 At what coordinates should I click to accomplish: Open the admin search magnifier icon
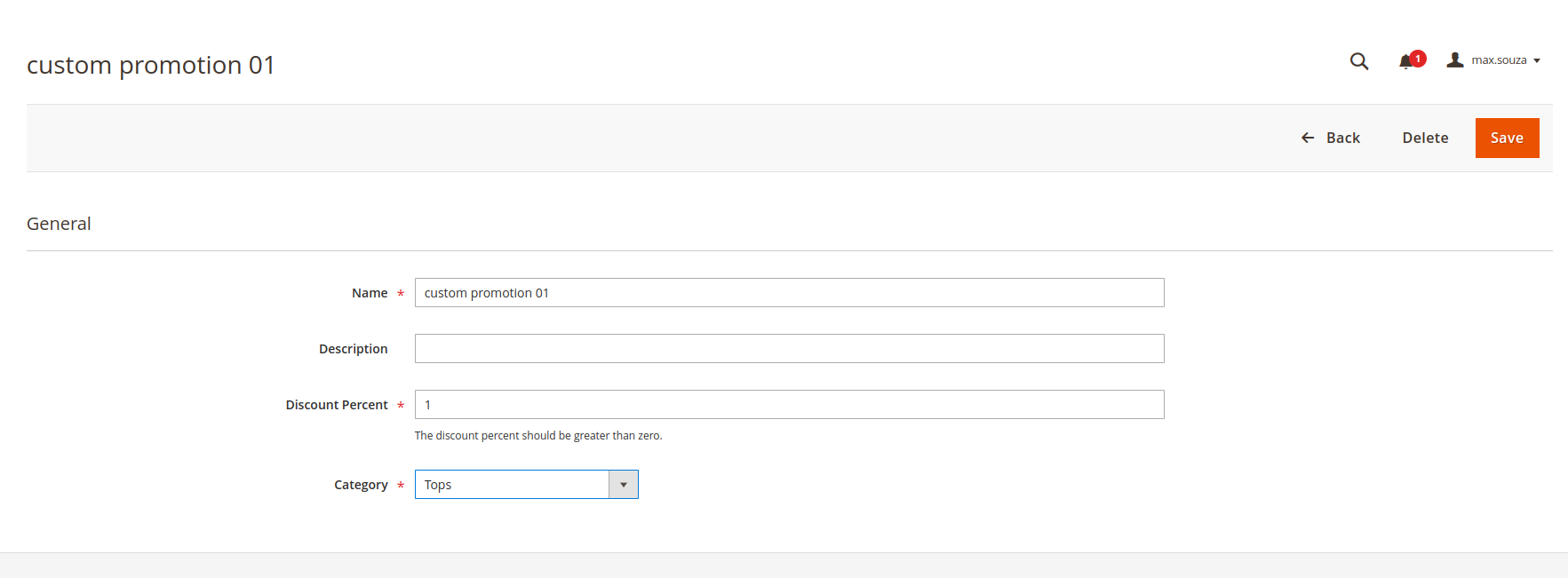click(1359, 61)
